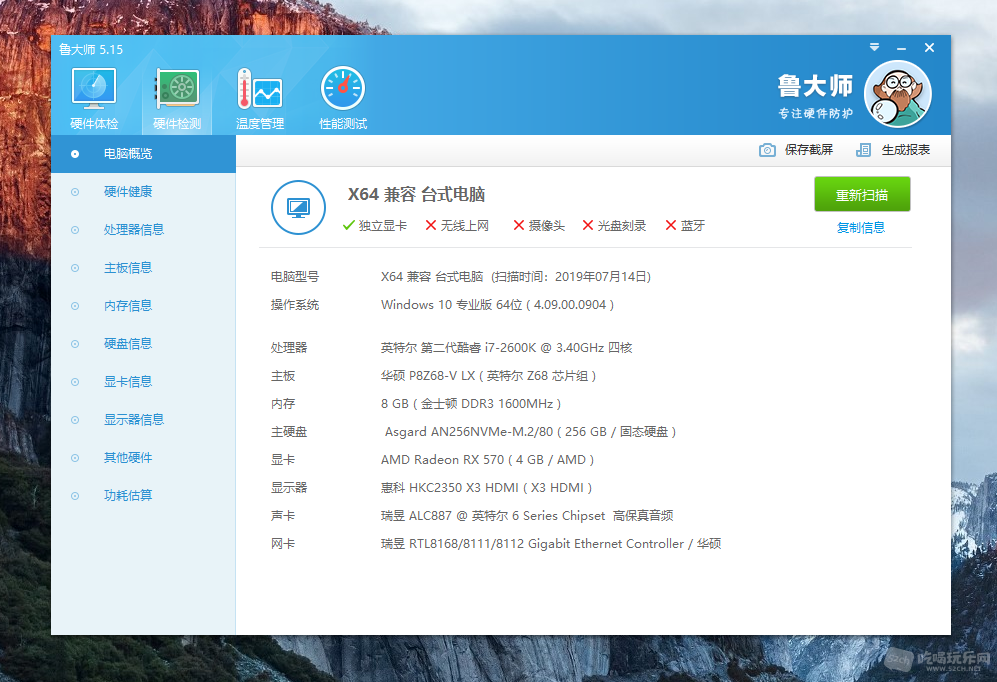Click the 生成报表 report icon

pyautogui.click(x=863, y=150)
